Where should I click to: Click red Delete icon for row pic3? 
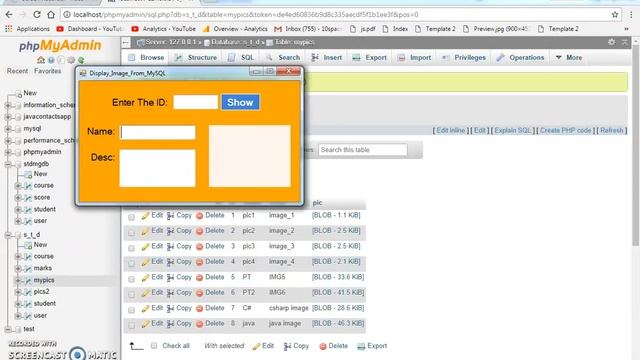click(200, 247)
